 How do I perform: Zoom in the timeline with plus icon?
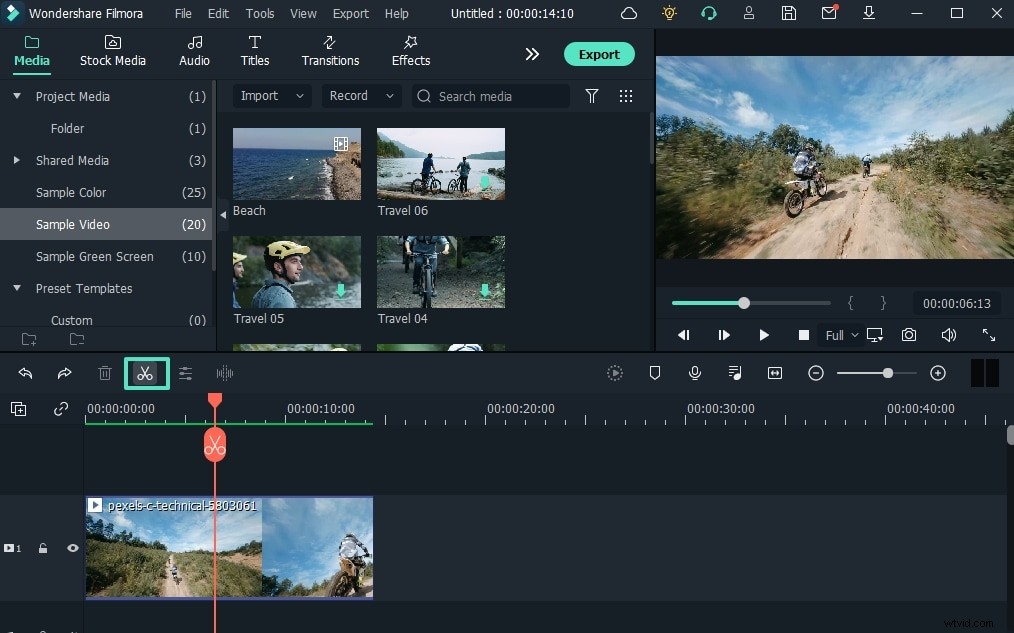pos(938,372)
